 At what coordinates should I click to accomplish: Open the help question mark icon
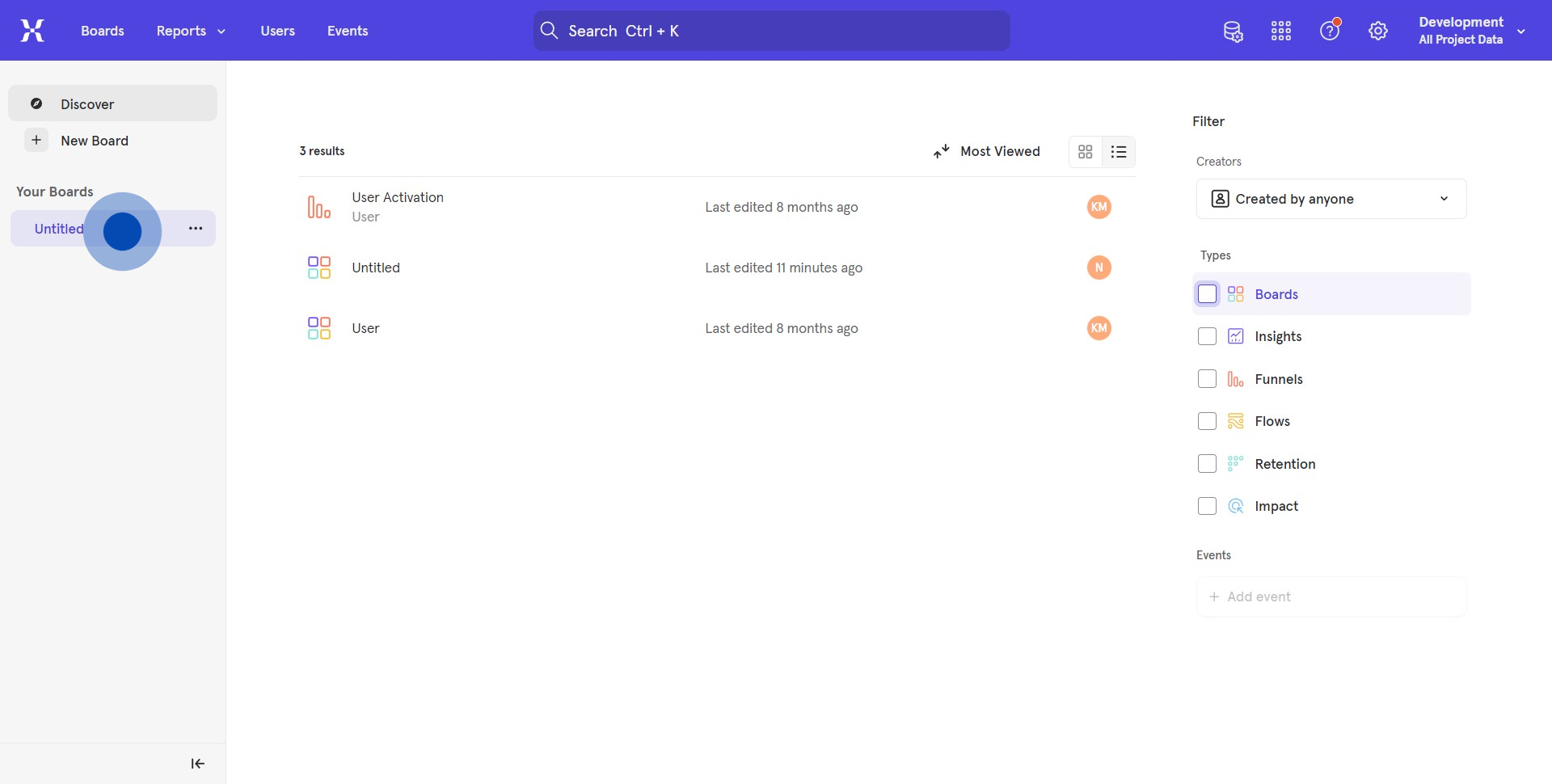coord(1330,32)
